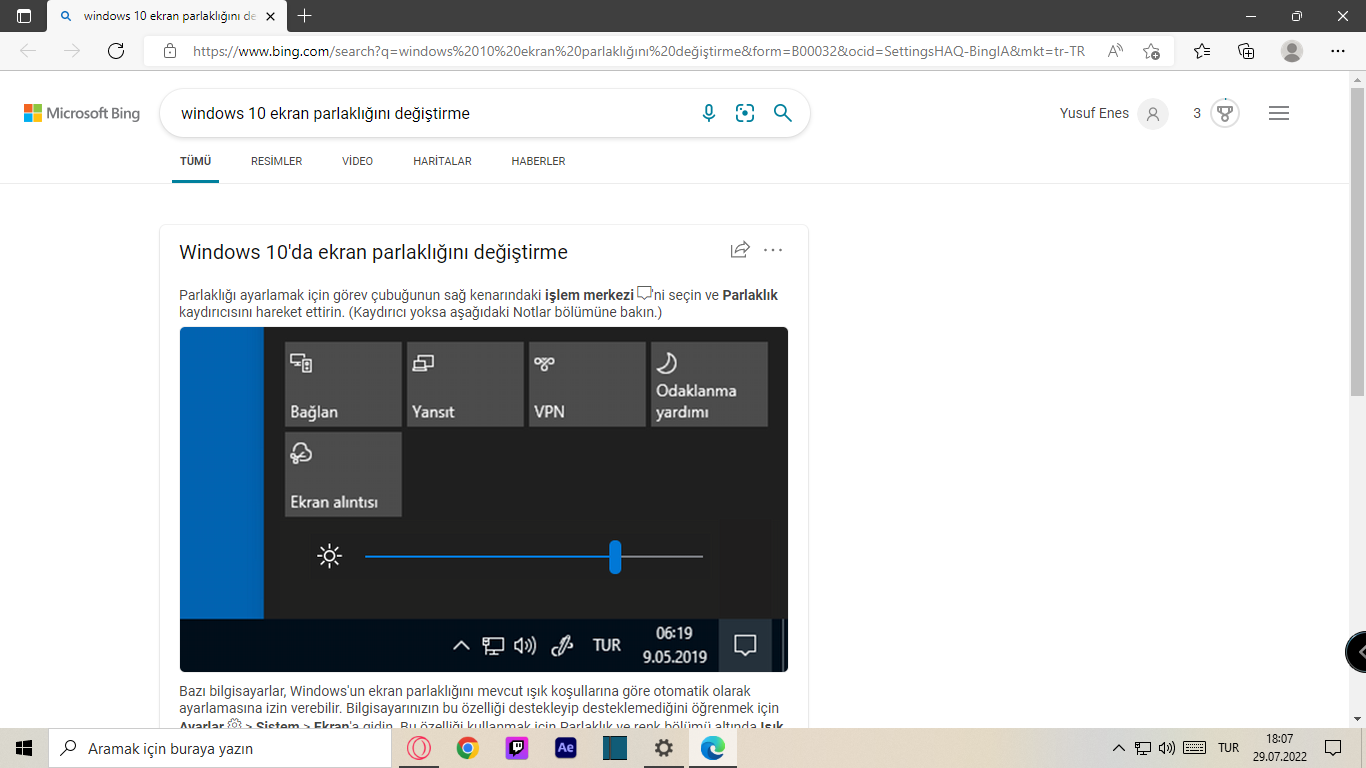
Task: Click the Bing search query text box
Action: pos(430,113)
